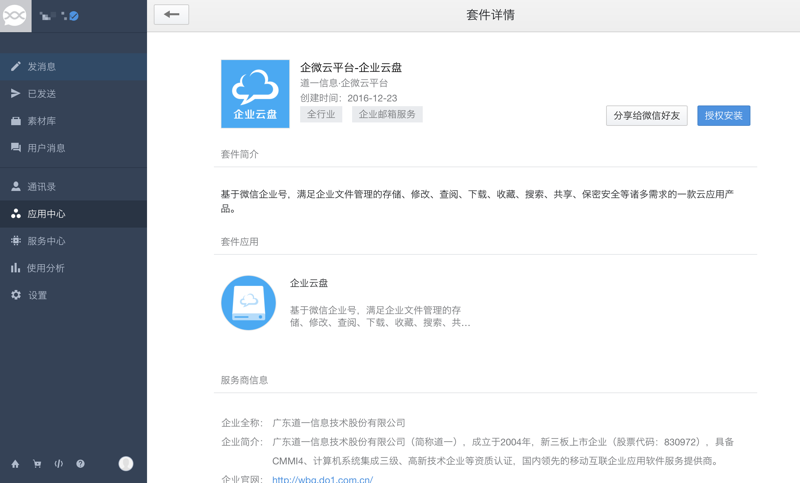Click the 套件简介 section heading
This screenshot has height=483, width=800.
coord(240,154)
